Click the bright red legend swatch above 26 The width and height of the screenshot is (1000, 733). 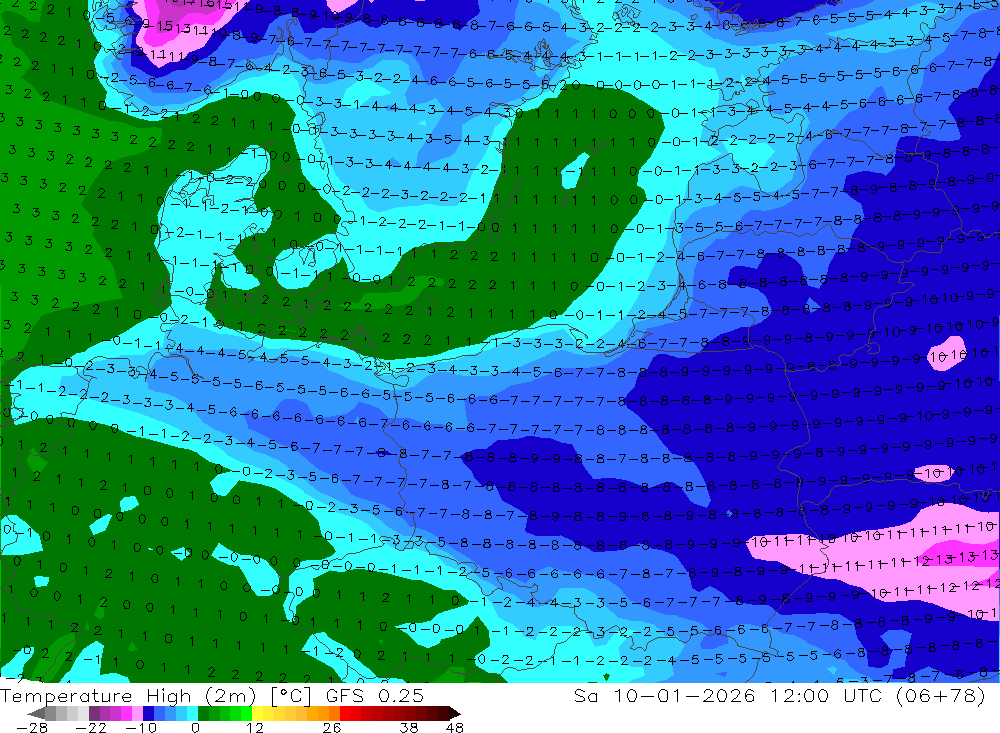point(345,713)
